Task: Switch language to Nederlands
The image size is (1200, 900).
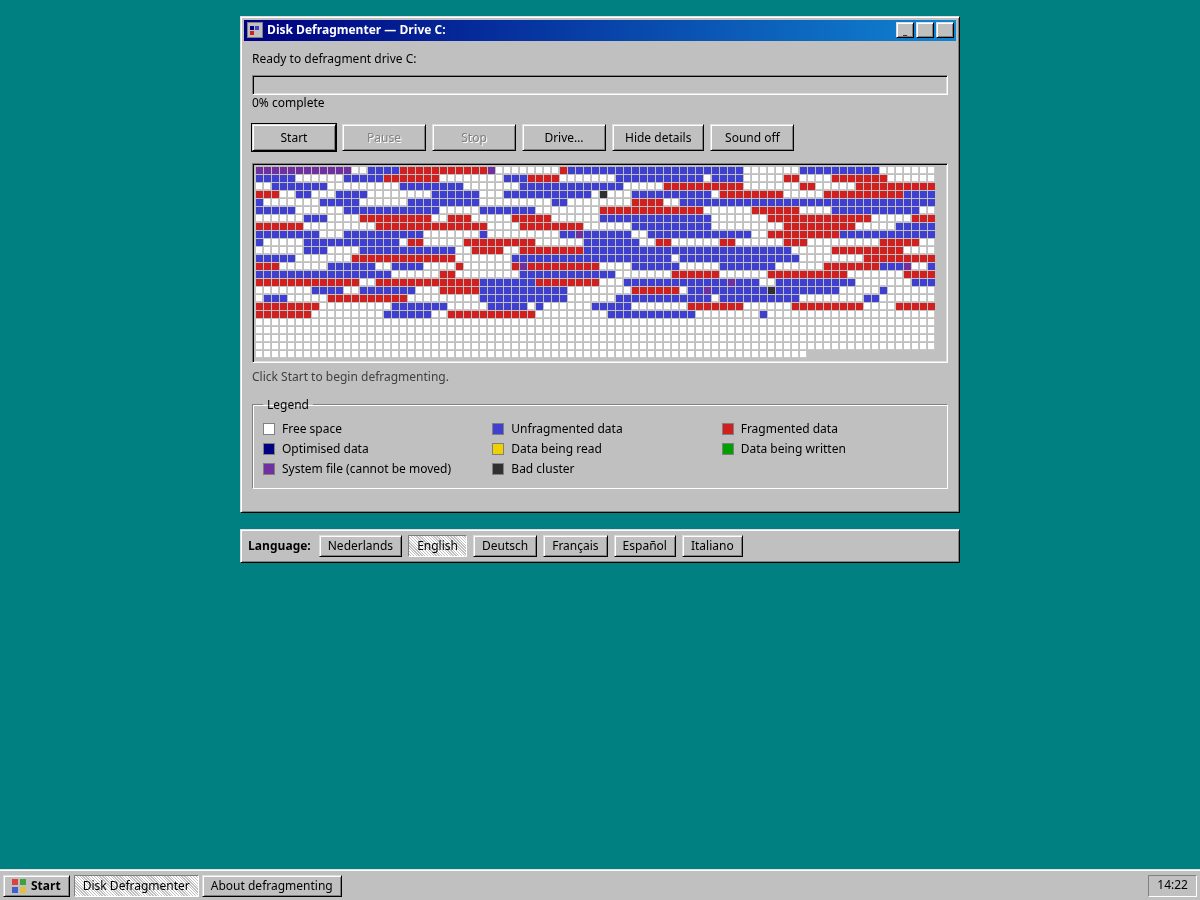Action: coord(360,546)
